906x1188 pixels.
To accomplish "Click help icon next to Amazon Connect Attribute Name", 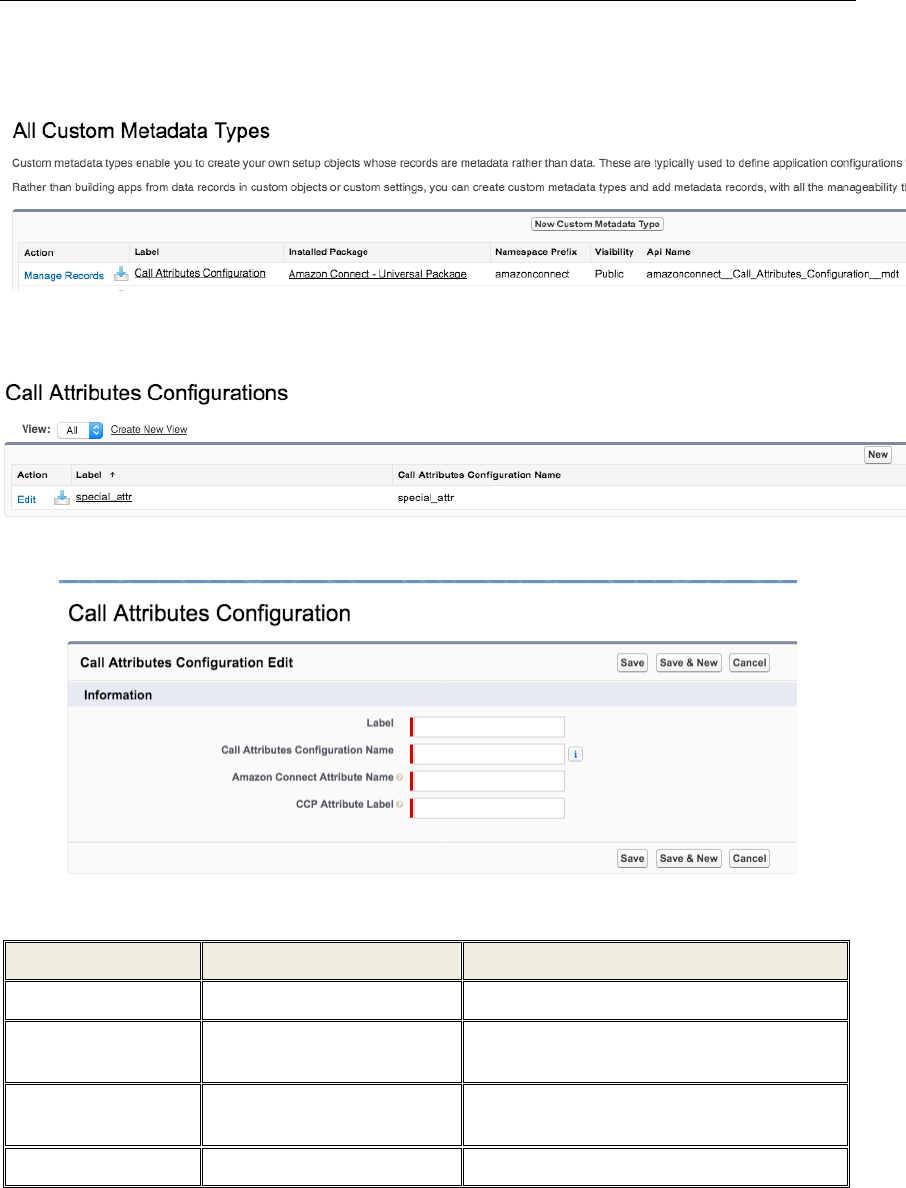I will 400,777.
